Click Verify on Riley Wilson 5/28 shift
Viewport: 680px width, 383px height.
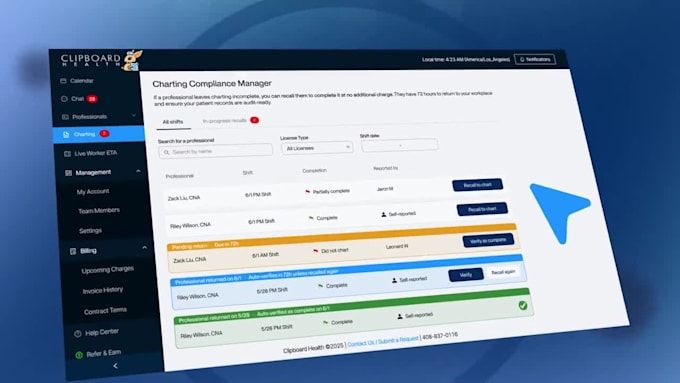coord(466,275)
